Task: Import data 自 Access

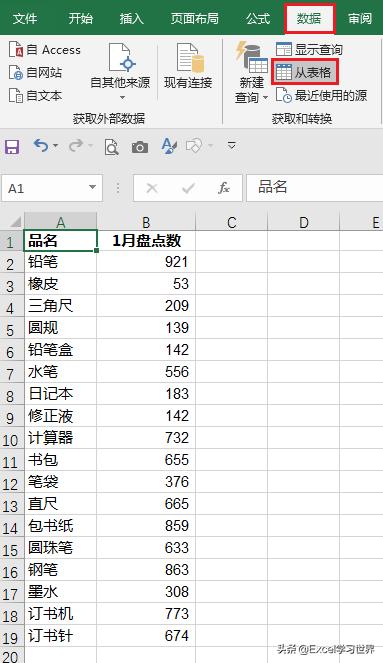Action: click(x=45, y=50)
